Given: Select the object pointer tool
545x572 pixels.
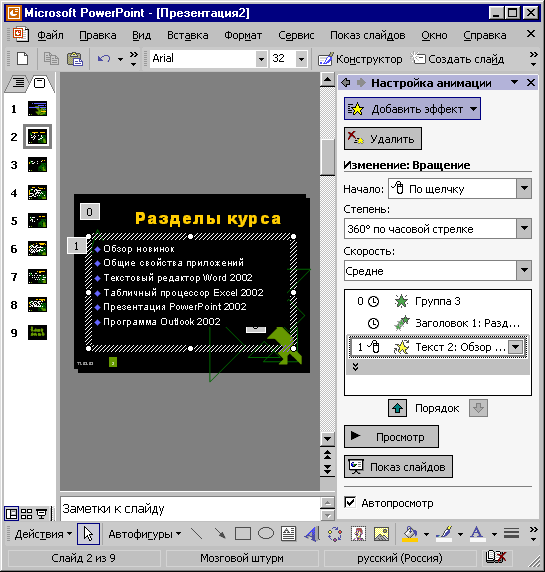Looking at the screenshot, I should pos(88,534).
